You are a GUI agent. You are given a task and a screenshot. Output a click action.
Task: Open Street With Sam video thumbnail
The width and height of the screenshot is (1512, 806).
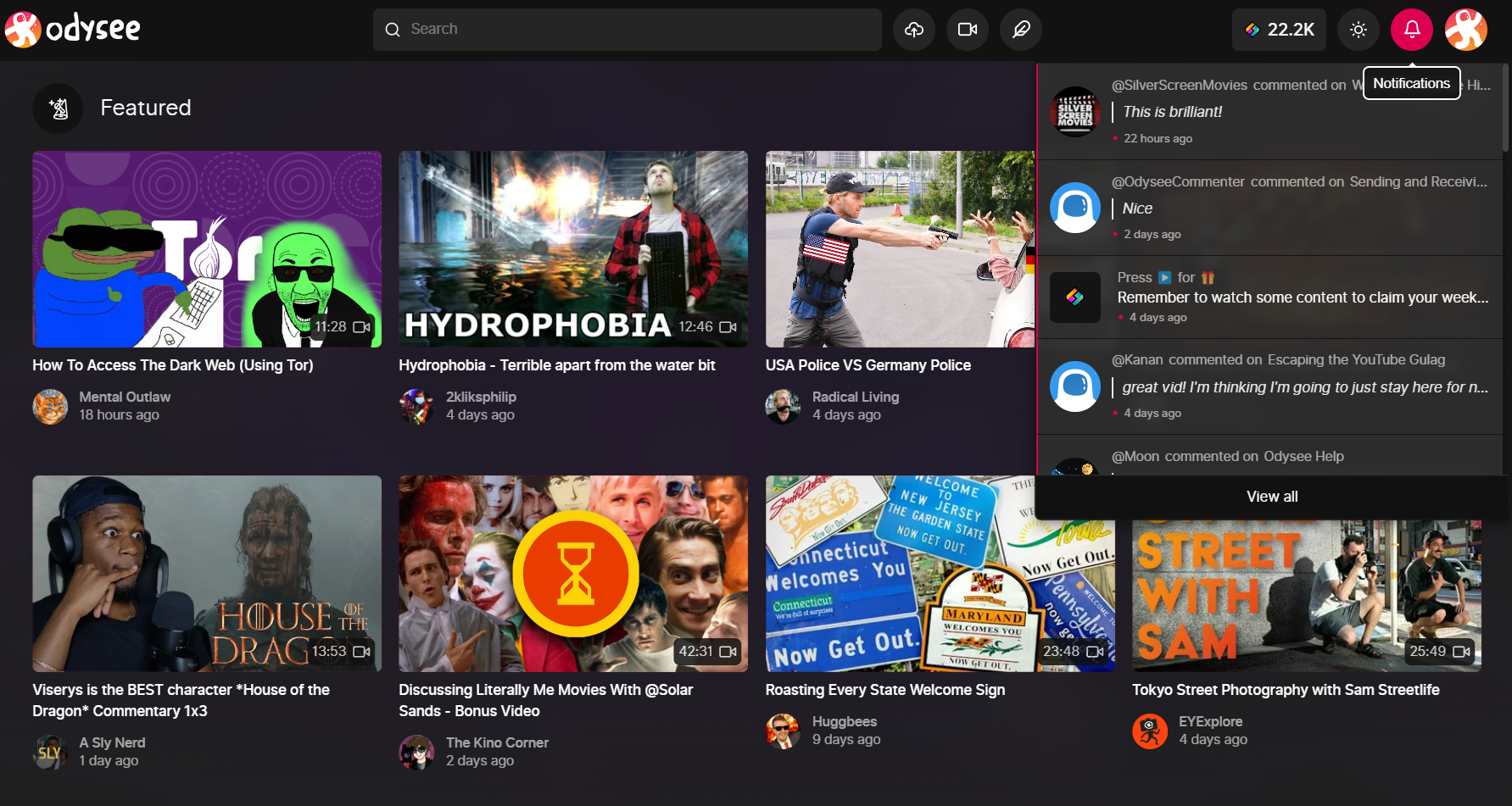click(1307, 596)
